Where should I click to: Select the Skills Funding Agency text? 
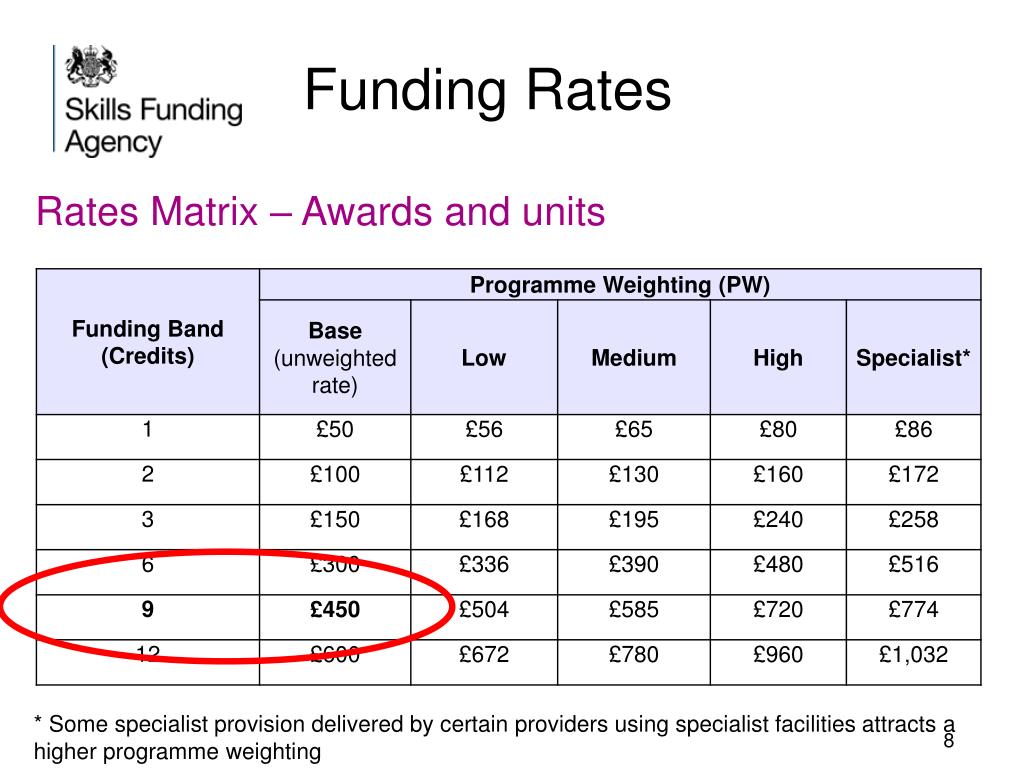click(153, 126)
